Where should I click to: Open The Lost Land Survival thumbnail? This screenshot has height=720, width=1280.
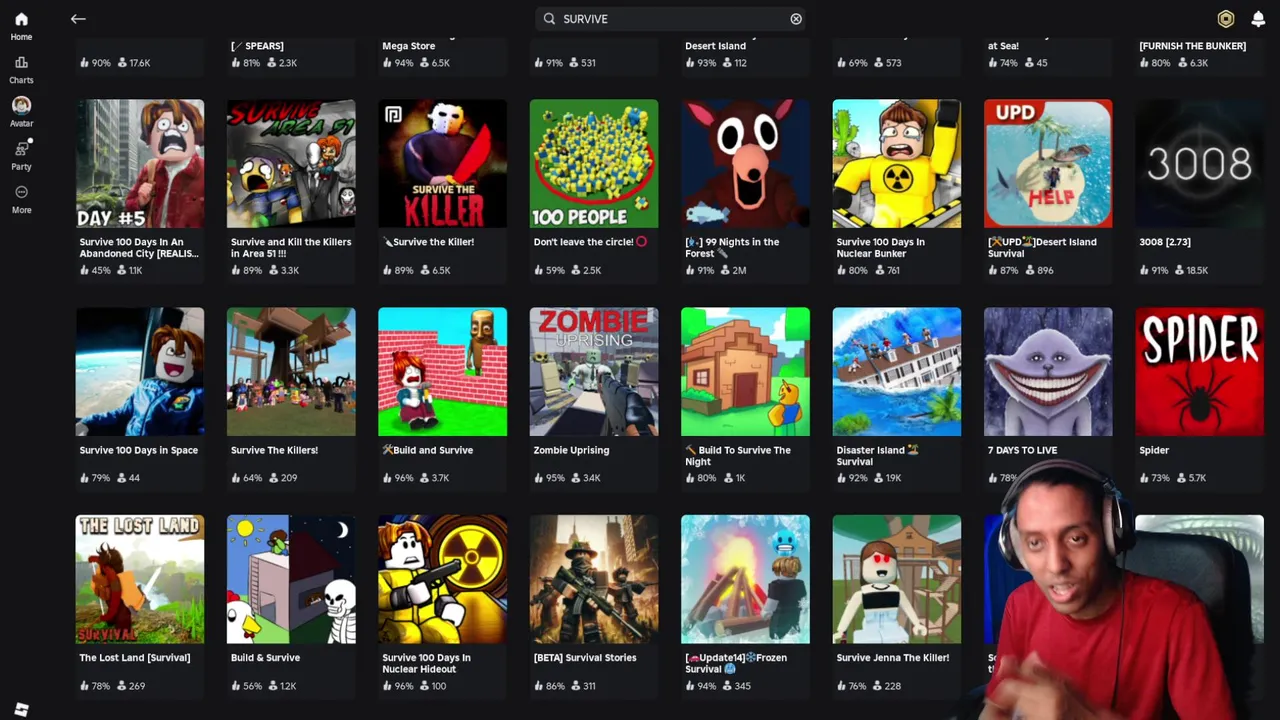[x=140, y=579]
